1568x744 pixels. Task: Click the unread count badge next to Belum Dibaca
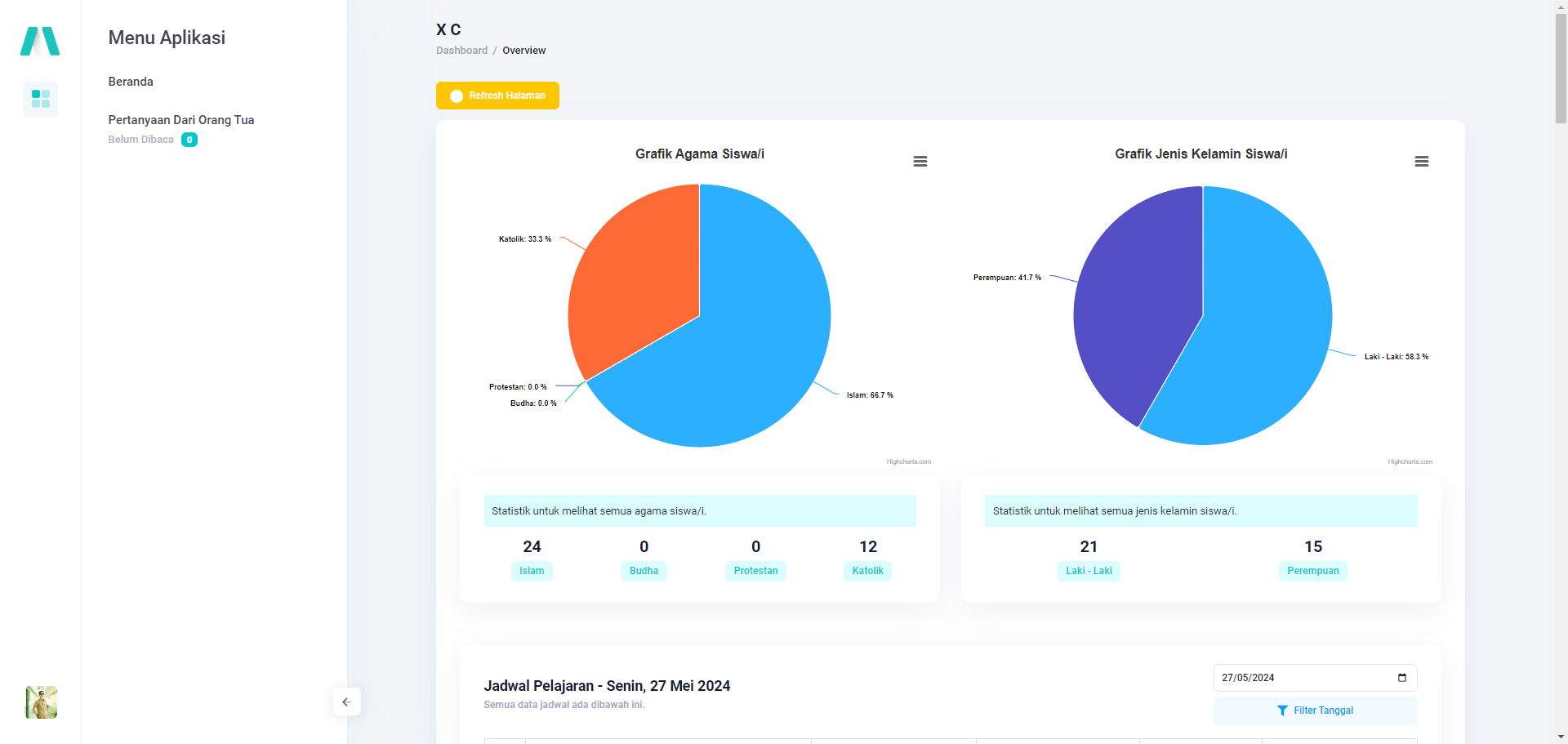pyautogui.click(x=189, y=140)
